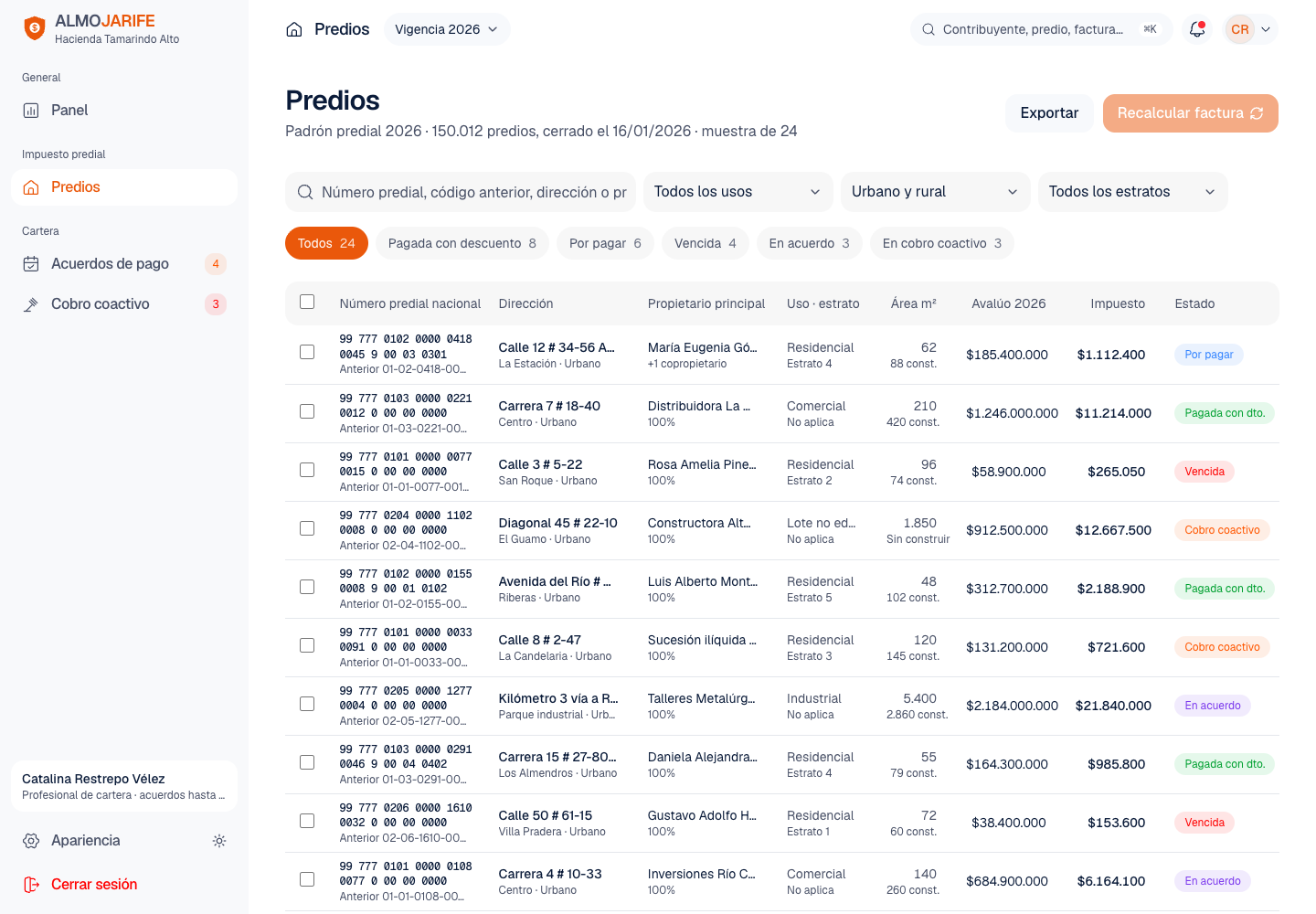Click the refresh icon on Recalcular factura
Screen dimensions: 1316x914
click(1257, 113)
